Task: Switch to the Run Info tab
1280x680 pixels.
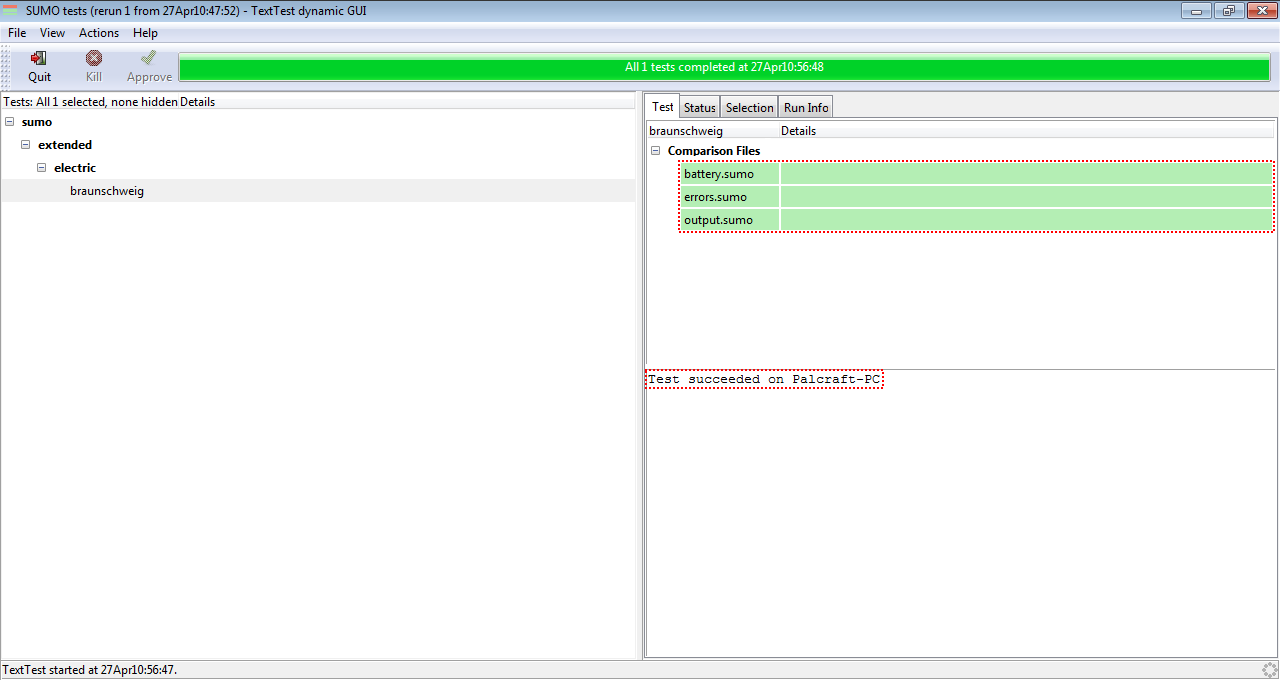Action: pyautogui.click(x=806, y=108)
